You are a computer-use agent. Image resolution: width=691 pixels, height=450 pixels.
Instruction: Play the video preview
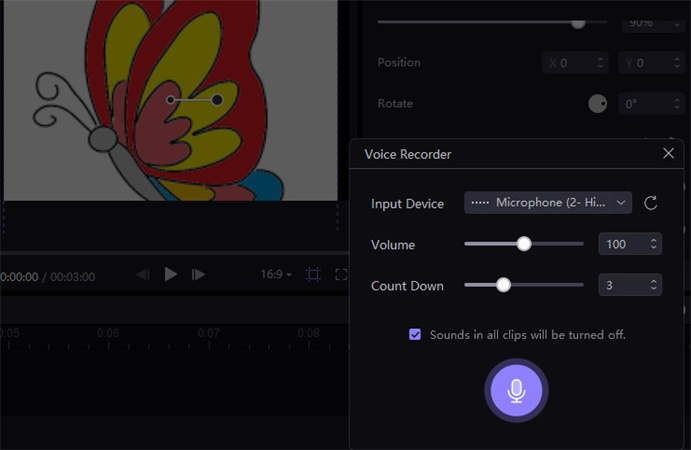click(x=171, y=274)
